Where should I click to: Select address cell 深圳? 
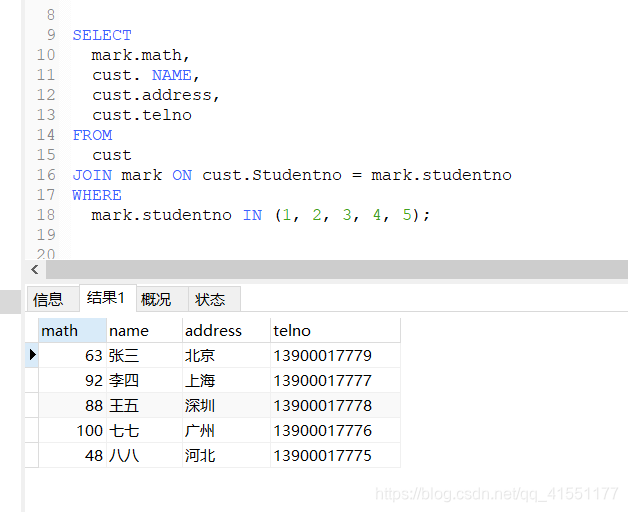pyautogui.click(x=226, y=405)
